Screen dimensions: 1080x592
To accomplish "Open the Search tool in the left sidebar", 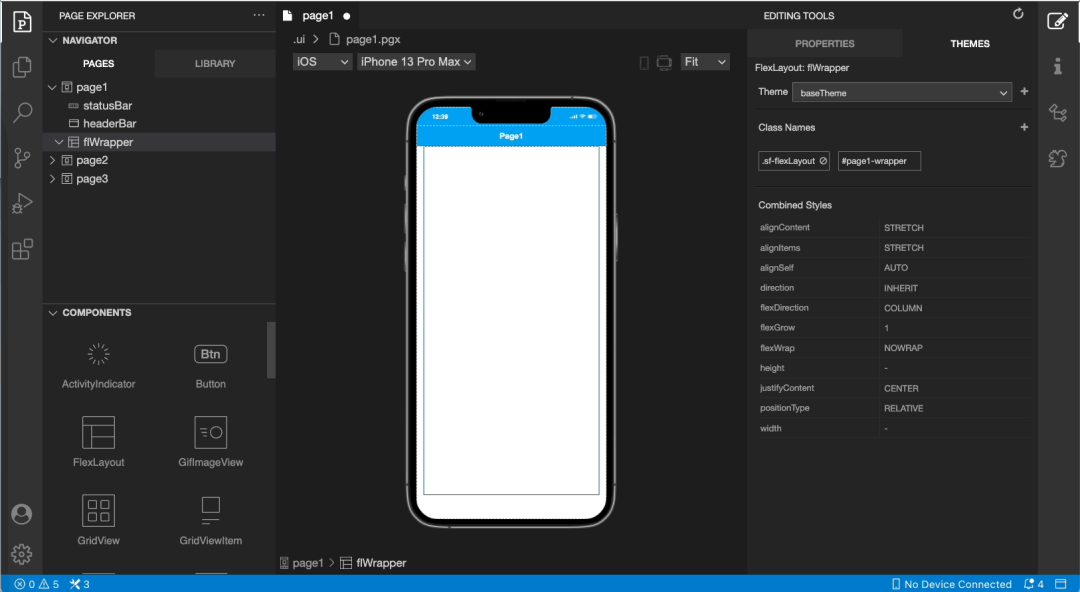I will [x=22, y=113].
